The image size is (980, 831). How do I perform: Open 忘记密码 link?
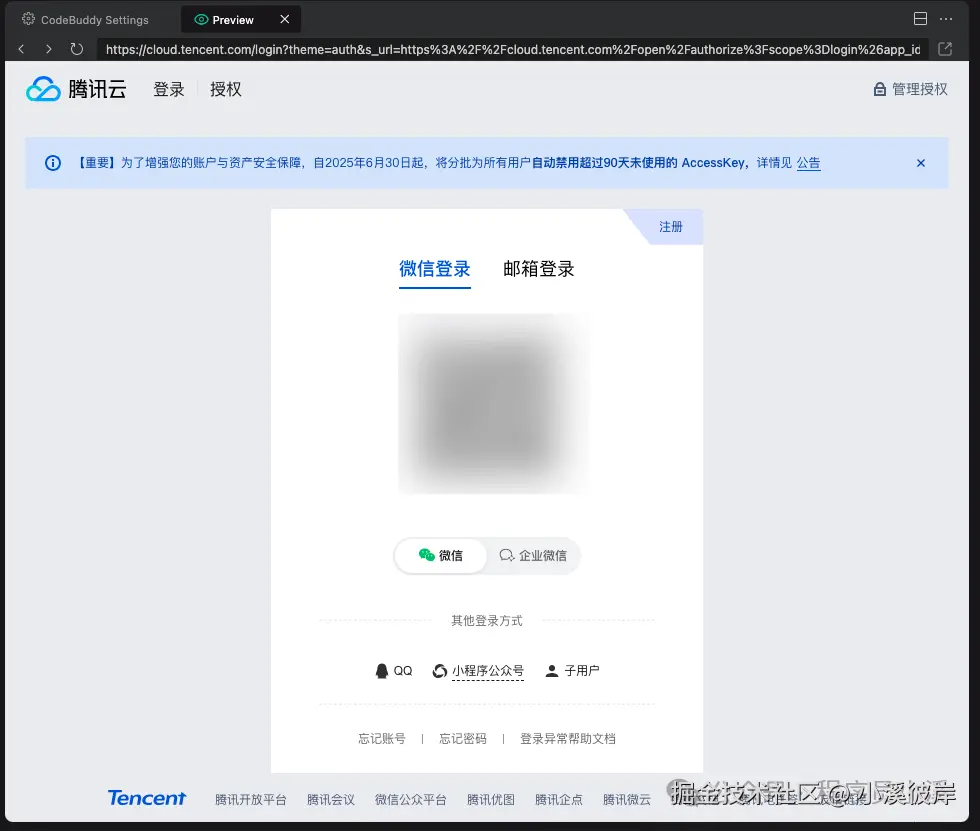tap(462, 739)
